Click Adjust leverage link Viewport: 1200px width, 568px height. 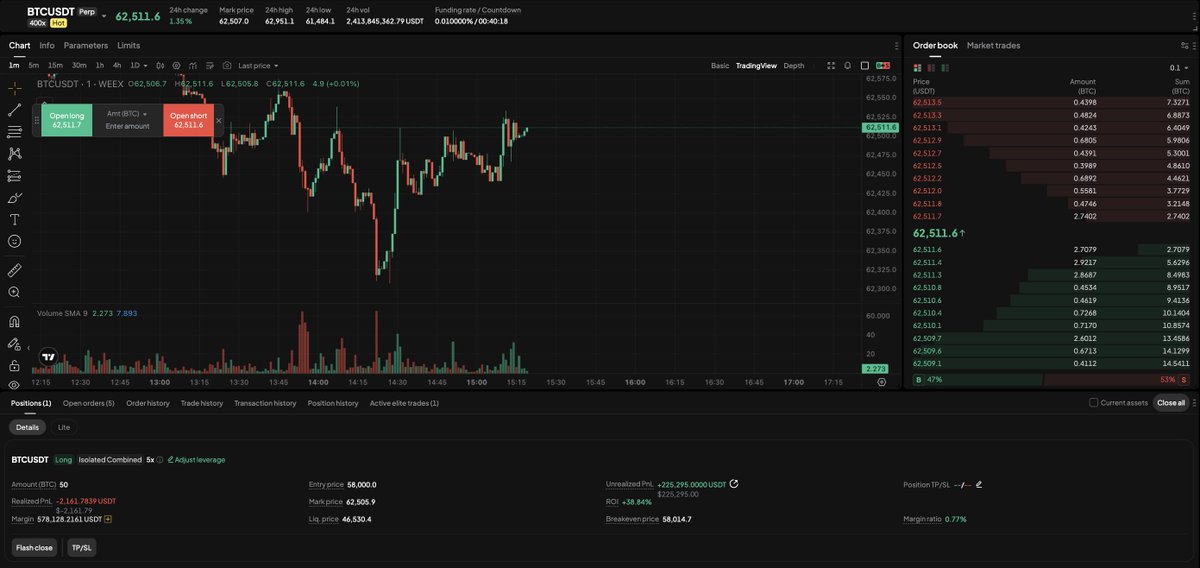coord(196,460)
